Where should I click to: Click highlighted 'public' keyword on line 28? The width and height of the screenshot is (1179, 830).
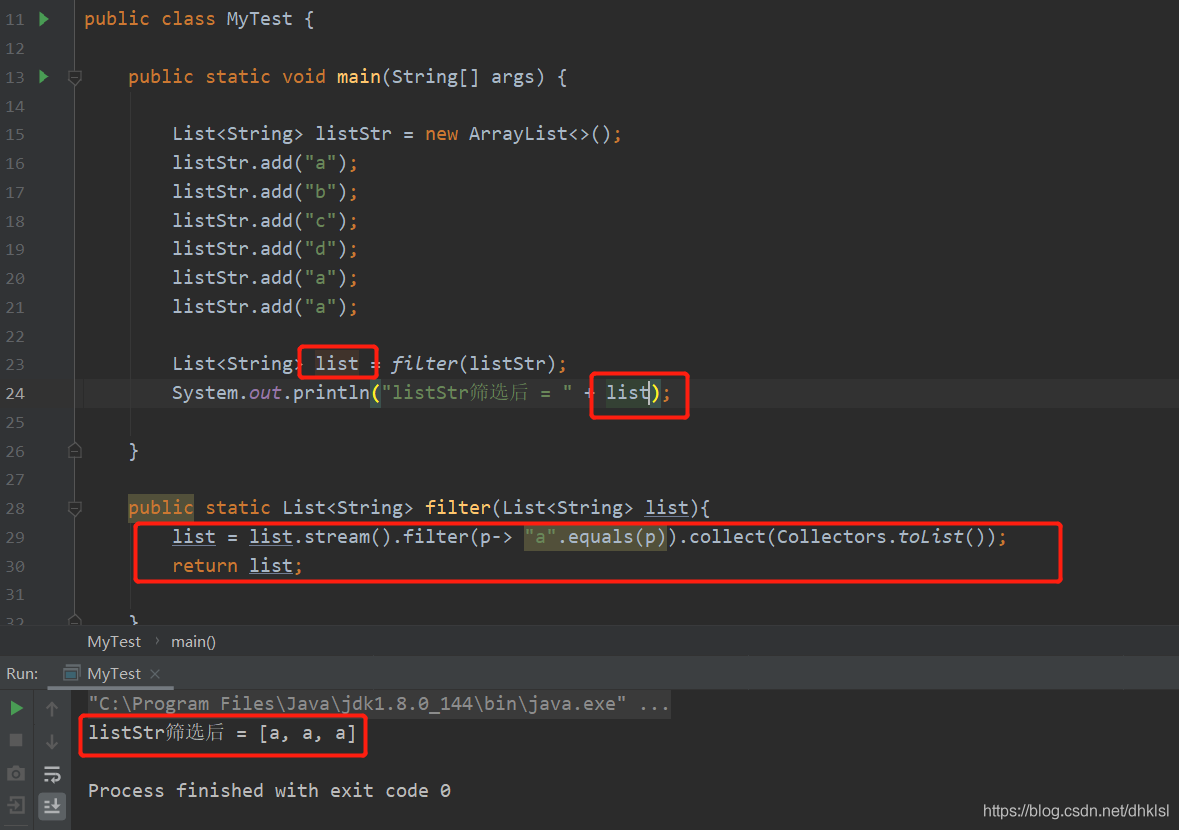(x=161, y=508)
